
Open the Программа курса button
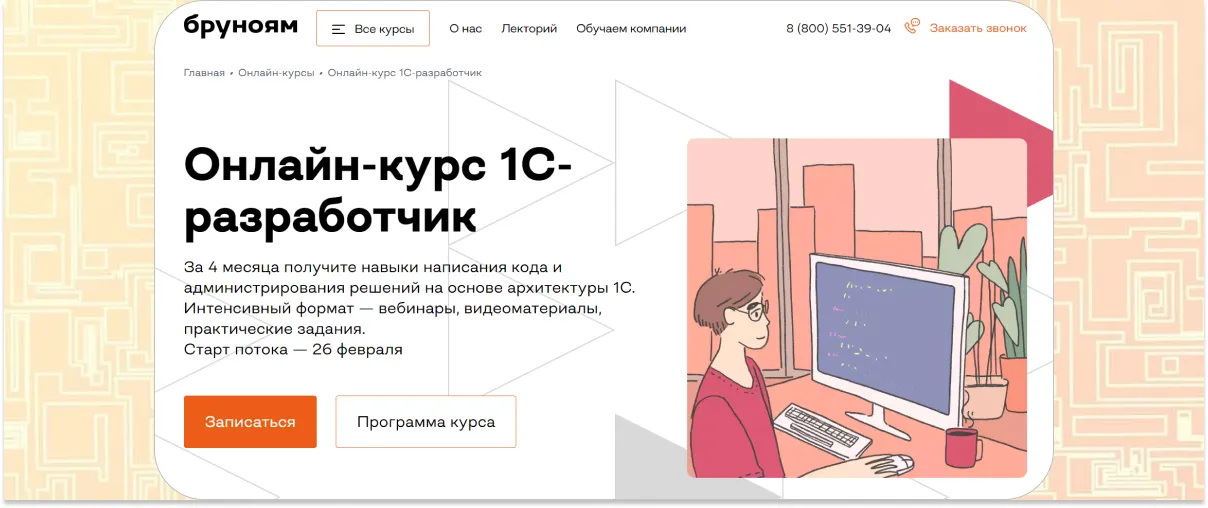425,422
